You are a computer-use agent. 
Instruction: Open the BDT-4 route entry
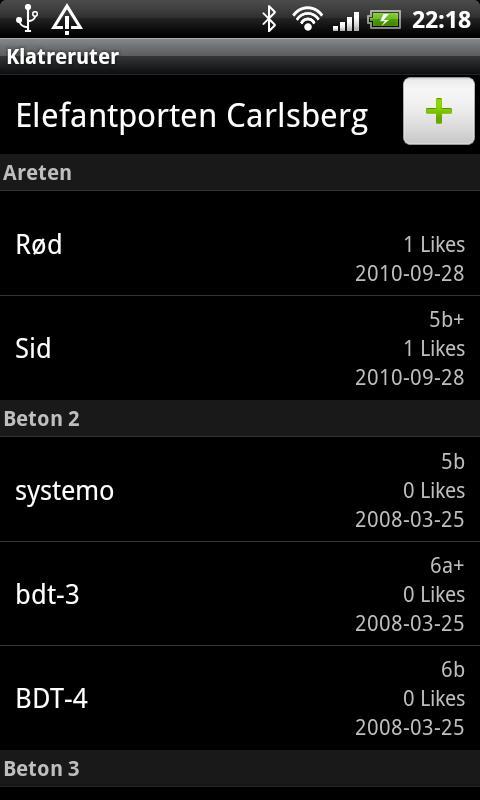[x=240, y=698]
